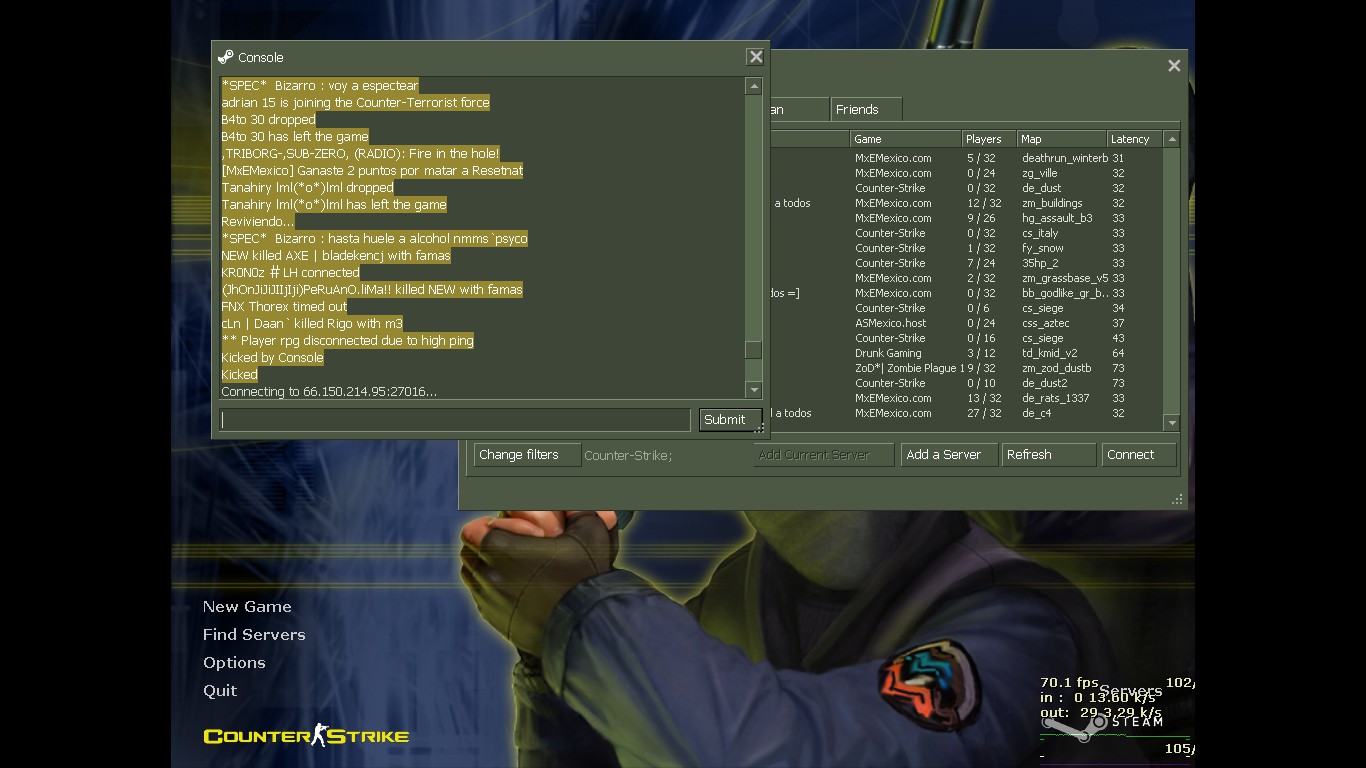Screen dimensions: 1366x768
Task: Select the td_kmid_v2 Drunk Gaming server
Action: [x=966, y=353]
